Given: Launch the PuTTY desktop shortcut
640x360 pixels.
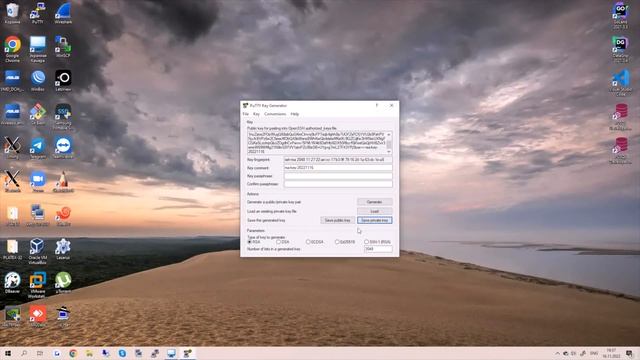Looking at the screenshot, I should coord(38,13).
